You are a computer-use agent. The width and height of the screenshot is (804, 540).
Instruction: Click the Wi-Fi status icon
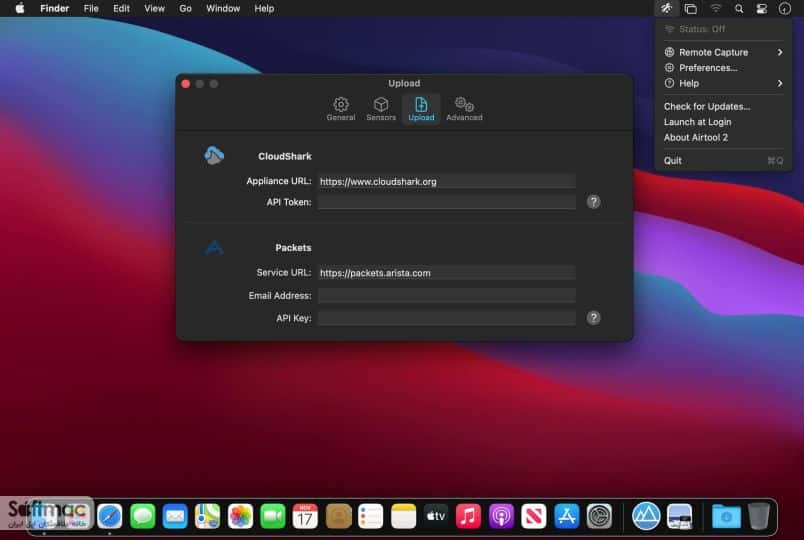point(715,8)
